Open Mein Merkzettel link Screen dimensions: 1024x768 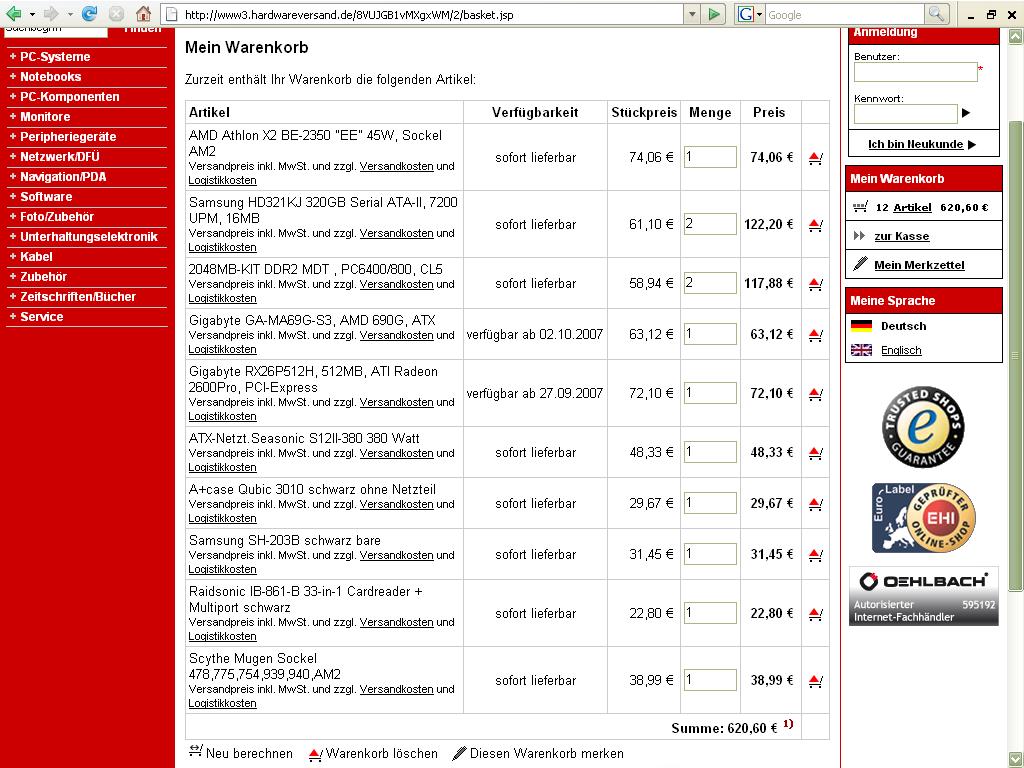(919, 265)
